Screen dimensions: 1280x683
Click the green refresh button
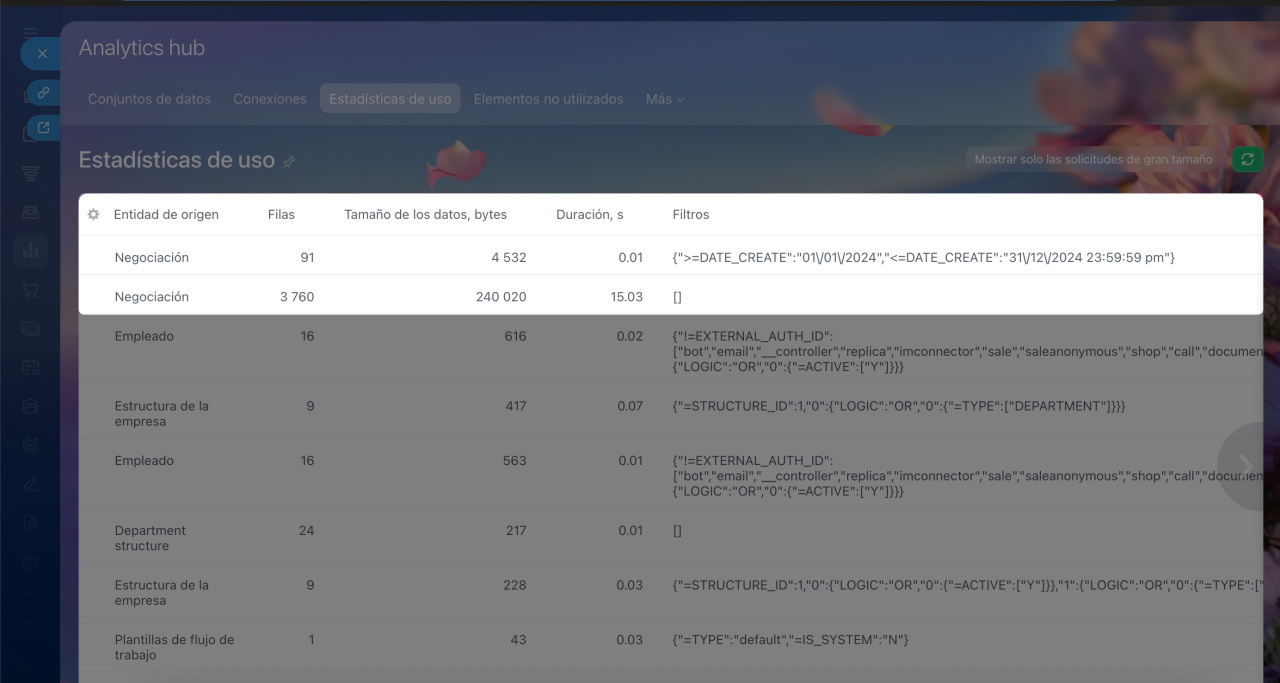[1247, 159]
